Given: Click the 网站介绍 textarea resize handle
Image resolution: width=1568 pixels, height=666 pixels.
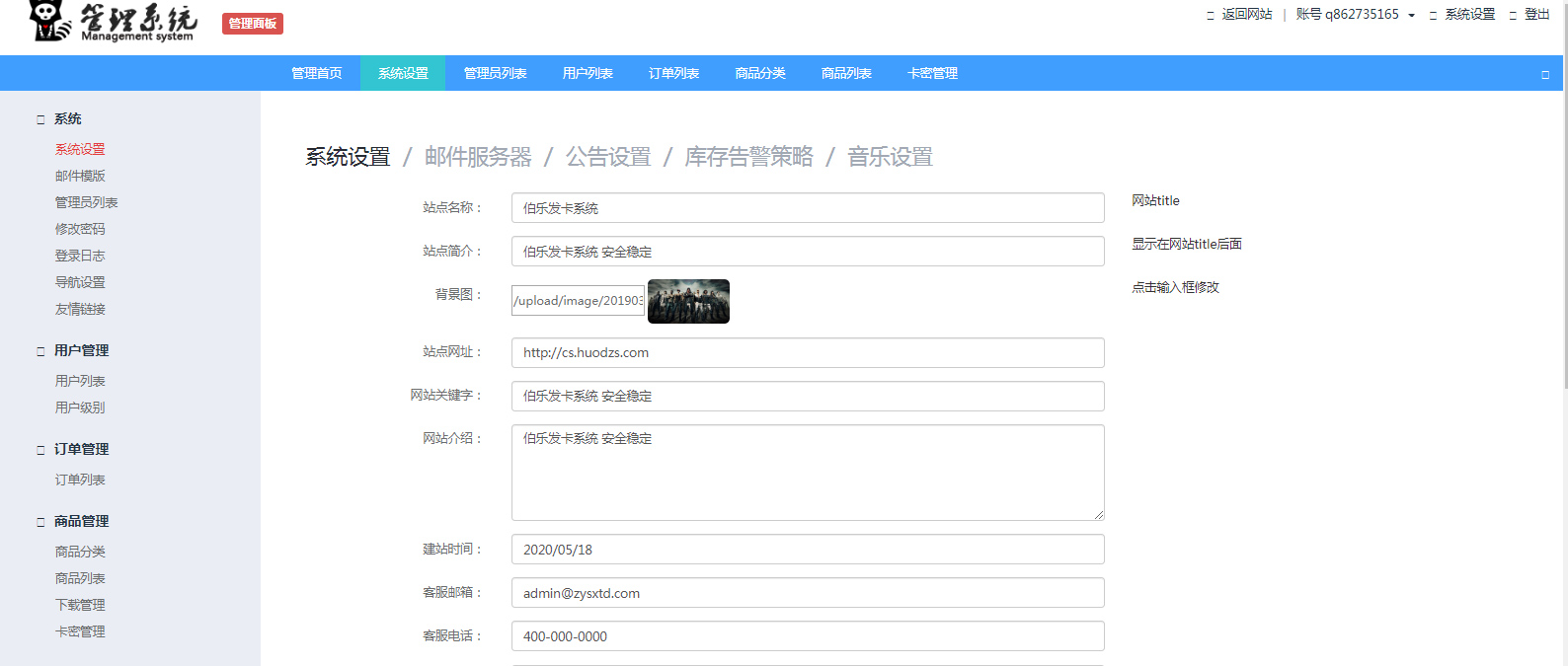Looking at the screenshot, I should pyautogui.click(x=1099, y=515).
